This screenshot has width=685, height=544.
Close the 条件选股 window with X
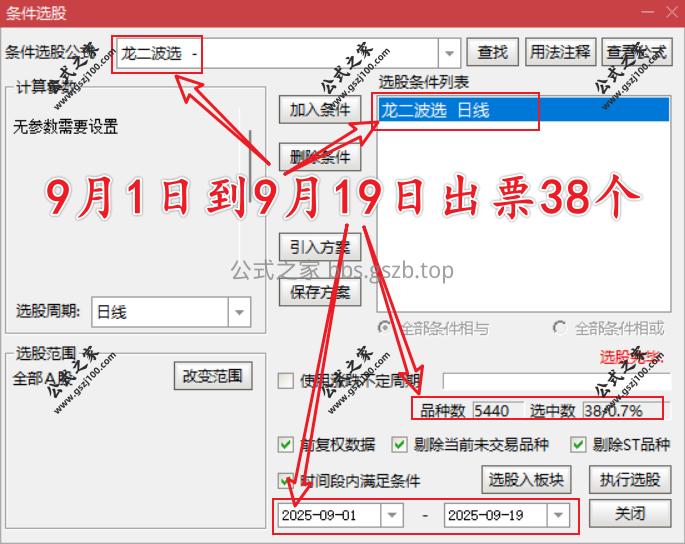coord(672,12)
